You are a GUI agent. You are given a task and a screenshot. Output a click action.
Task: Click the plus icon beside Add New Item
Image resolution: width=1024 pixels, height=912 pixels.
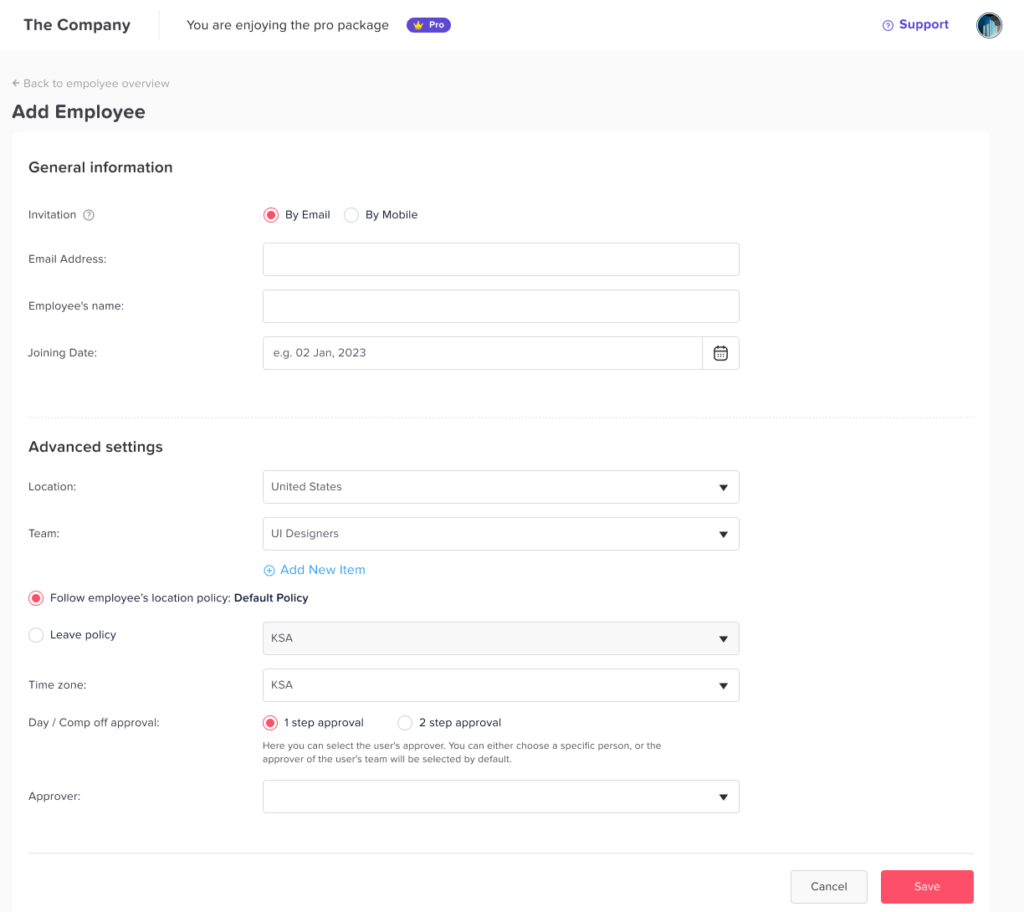tap(269, 570)
